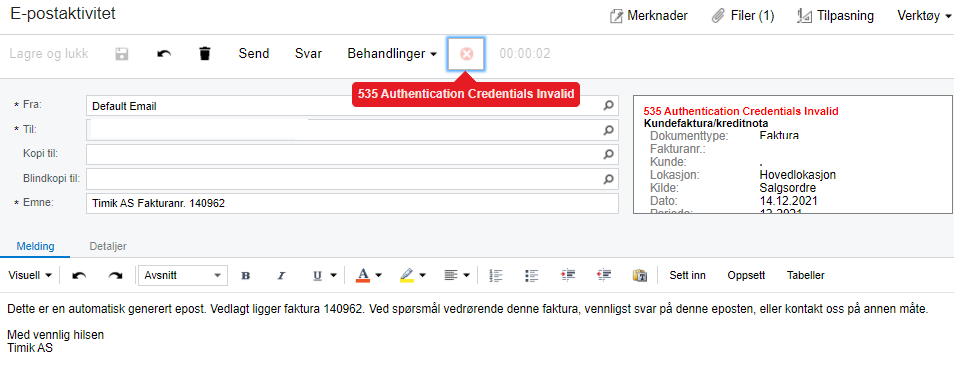Open Merknader notes

[649, 16]
